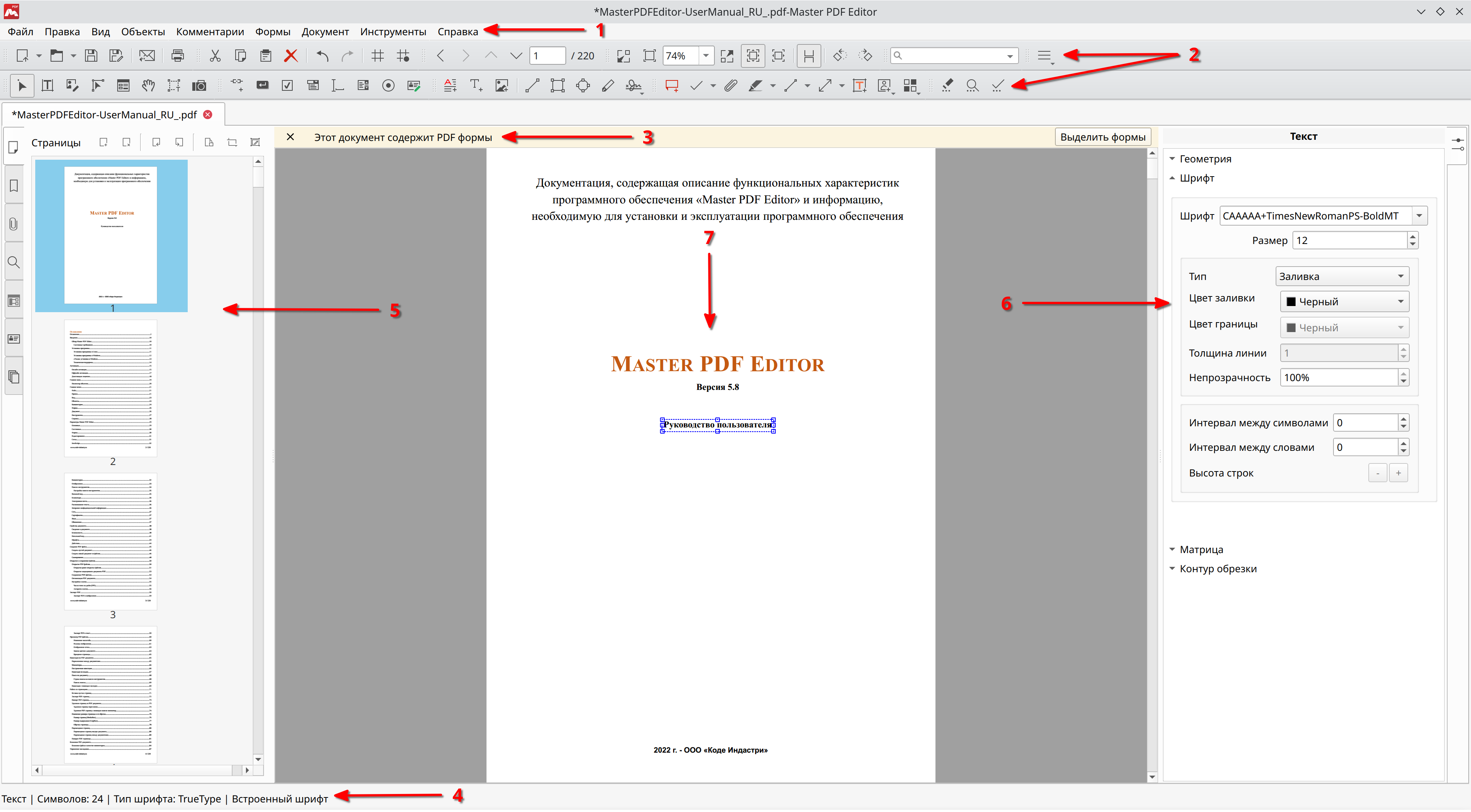The height and width of the screenshot is (812, 1471).
Task: Open the Инструменты menu
Action: coord(393,32)
